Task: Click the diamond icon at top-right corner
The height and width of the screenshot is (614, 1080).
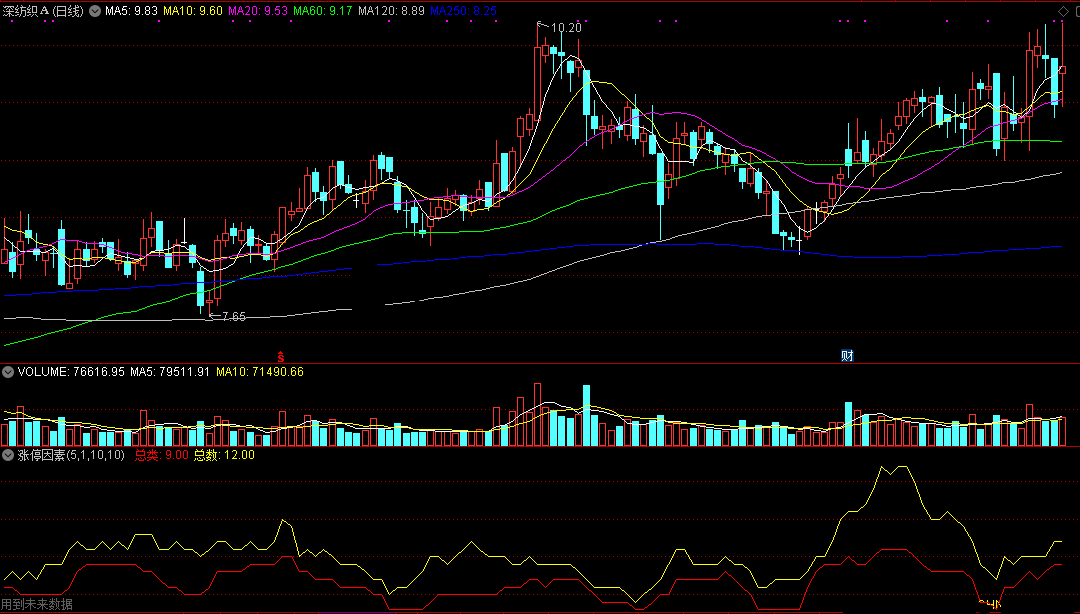Action: pos(1061,11)
